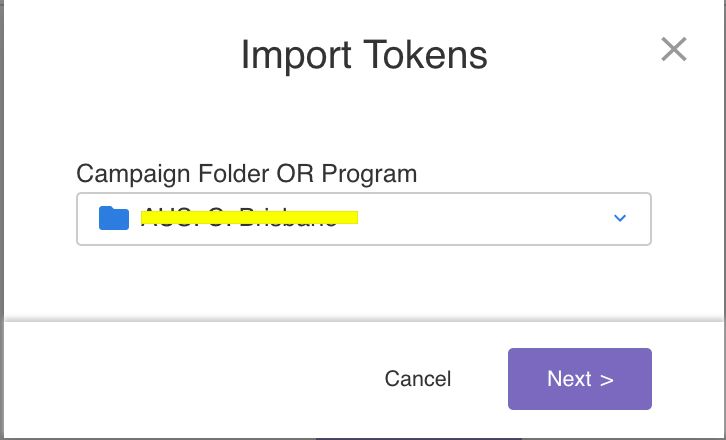The height and width of the screenshot is (440, 726).
Task: Hit the X in the dialog's top-right corner
Action: (674, 49)
